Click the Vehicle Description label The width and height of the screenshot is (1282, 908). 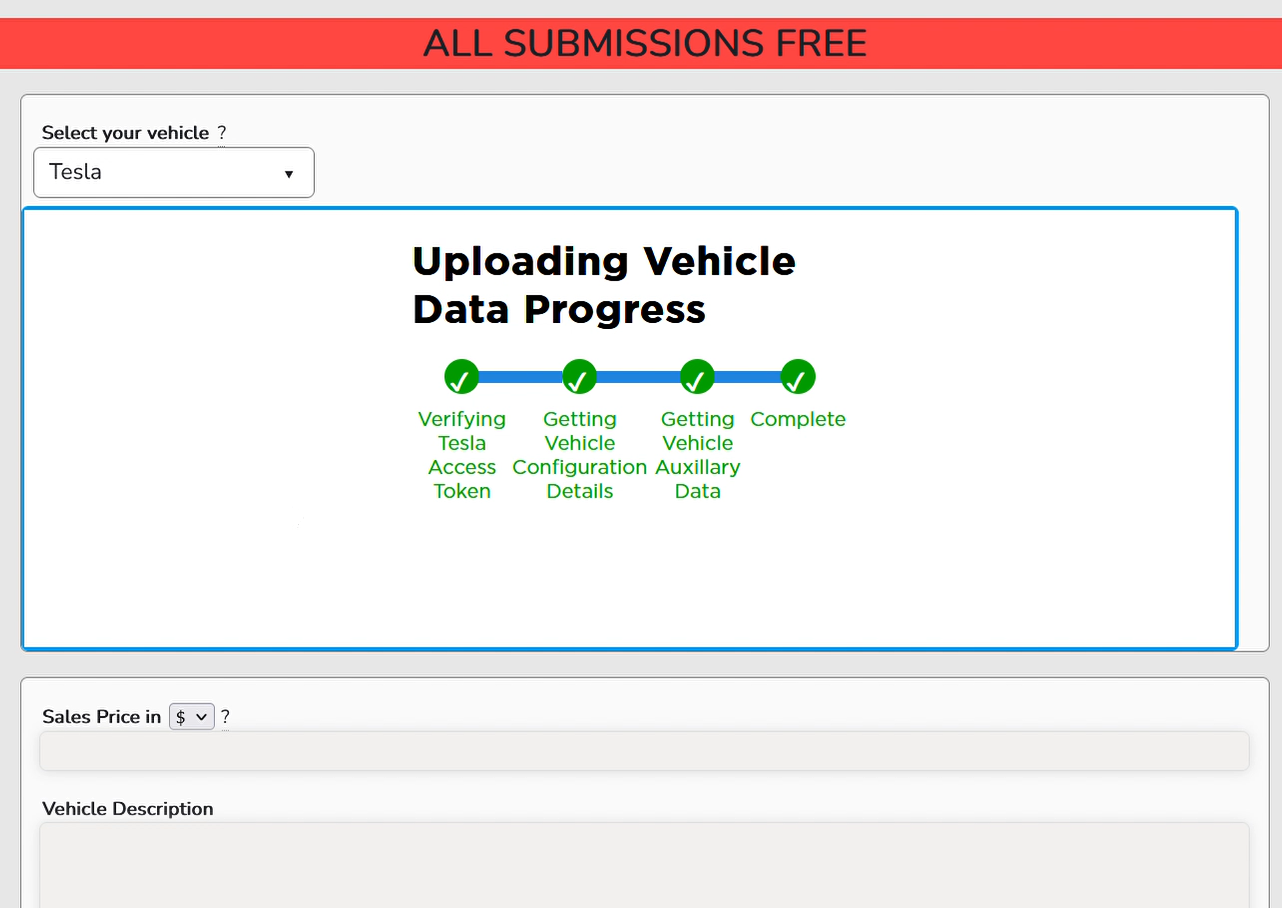(x=128, y=809)
